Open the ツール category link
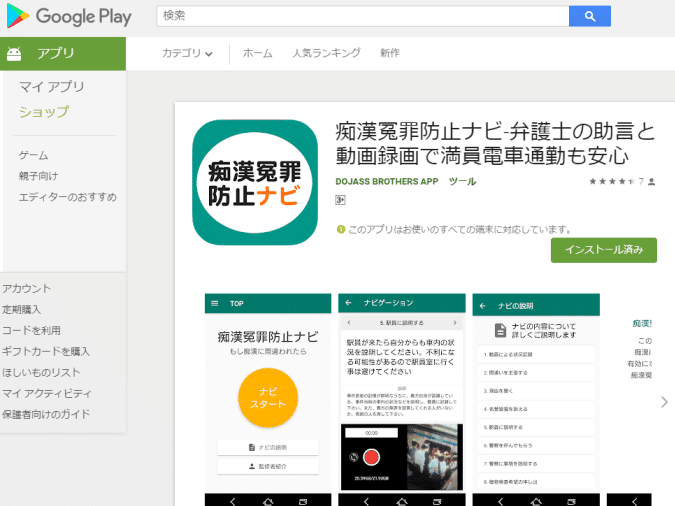This screenshot has height=506, width=675. coord(462,181)
